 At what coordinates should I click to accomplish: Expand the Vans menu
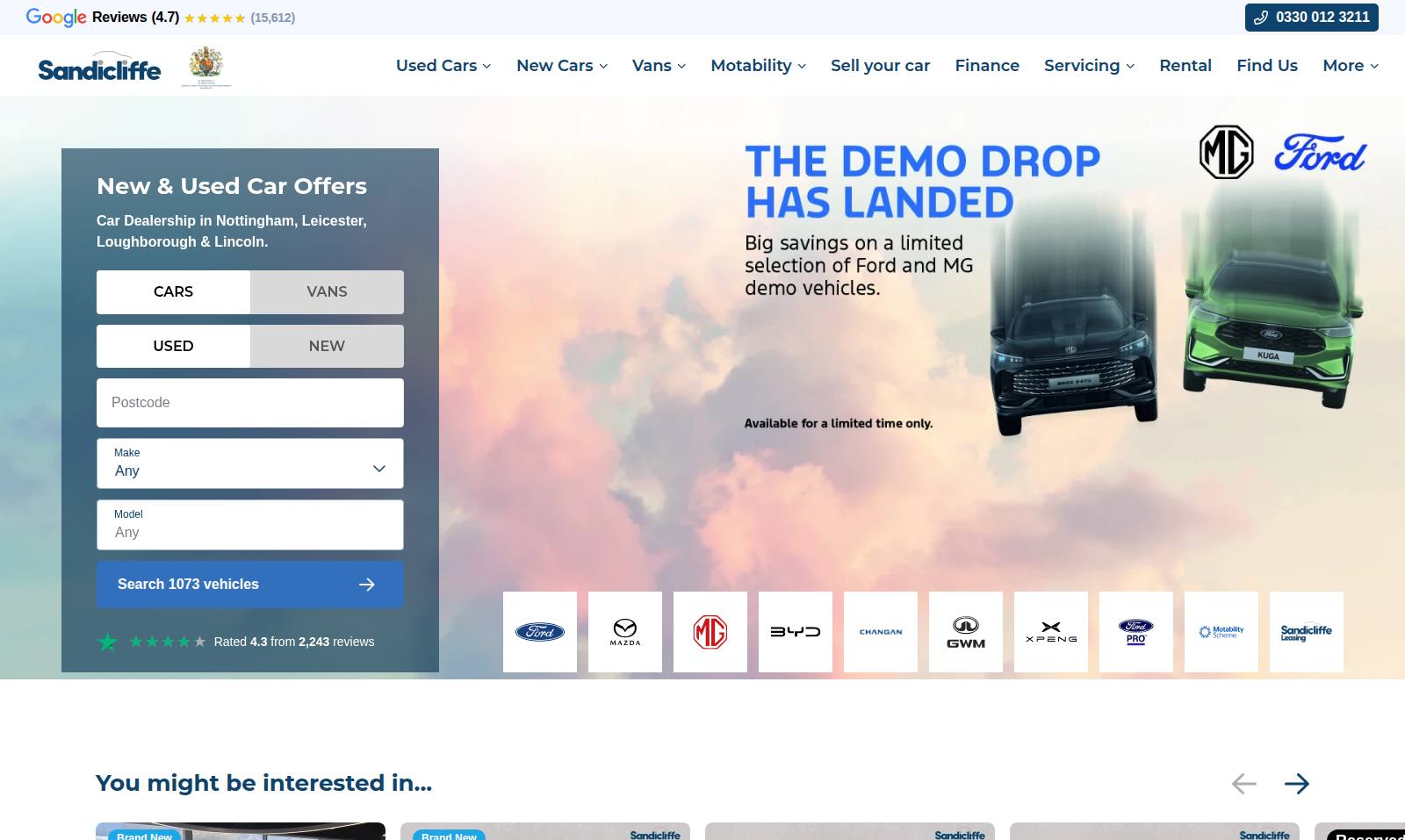(659, 66)
